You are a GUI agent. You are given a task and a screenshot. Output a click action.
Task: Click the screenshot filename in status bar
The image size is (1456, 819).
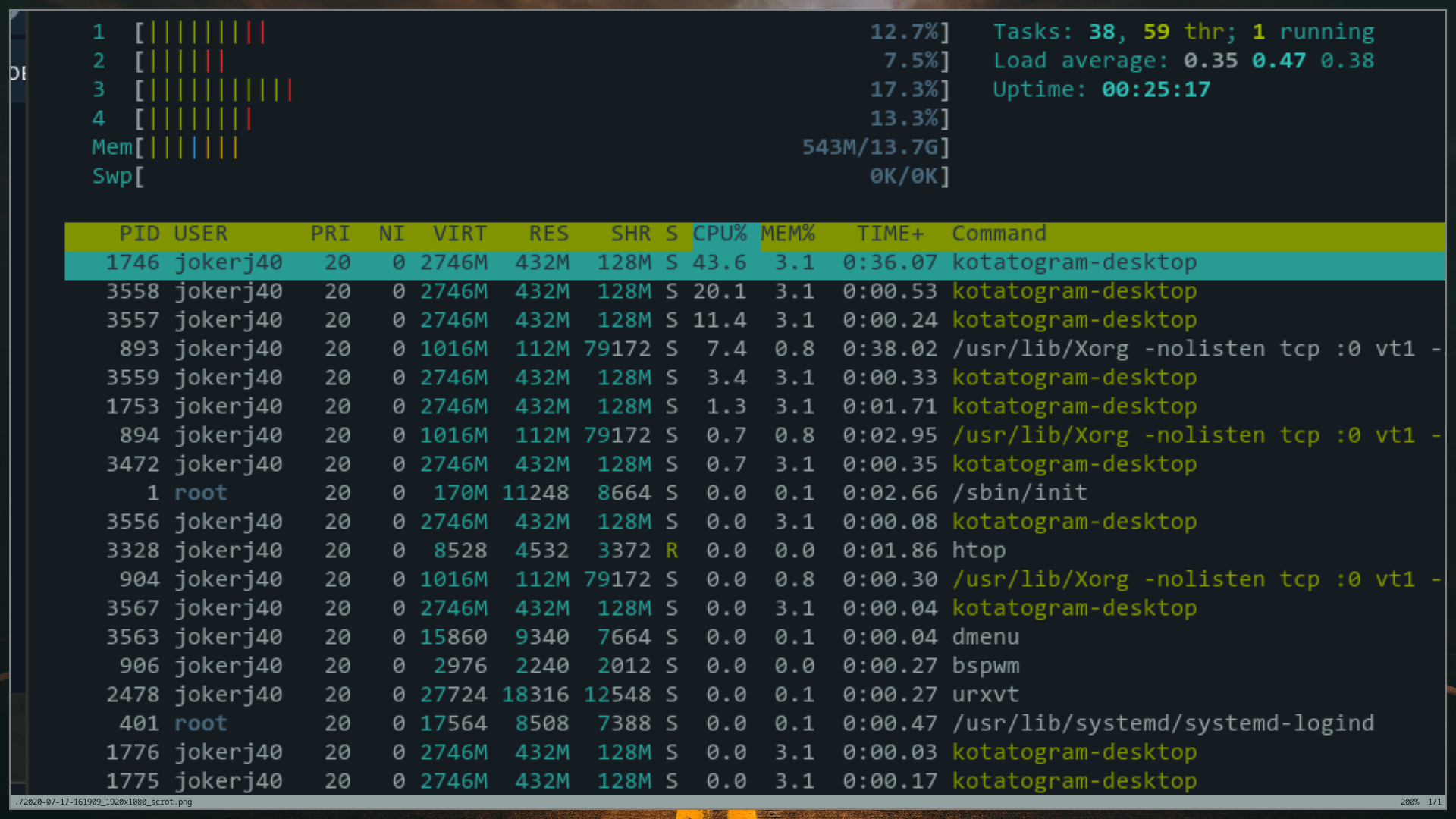tap(104, 802)
